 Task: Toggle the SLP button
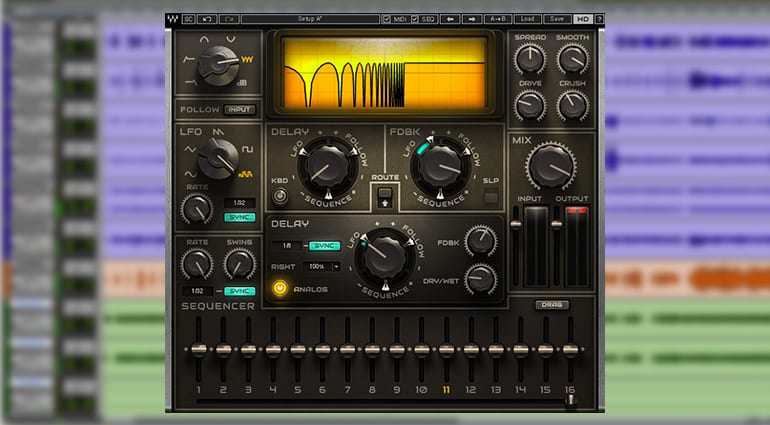point(491,198)
